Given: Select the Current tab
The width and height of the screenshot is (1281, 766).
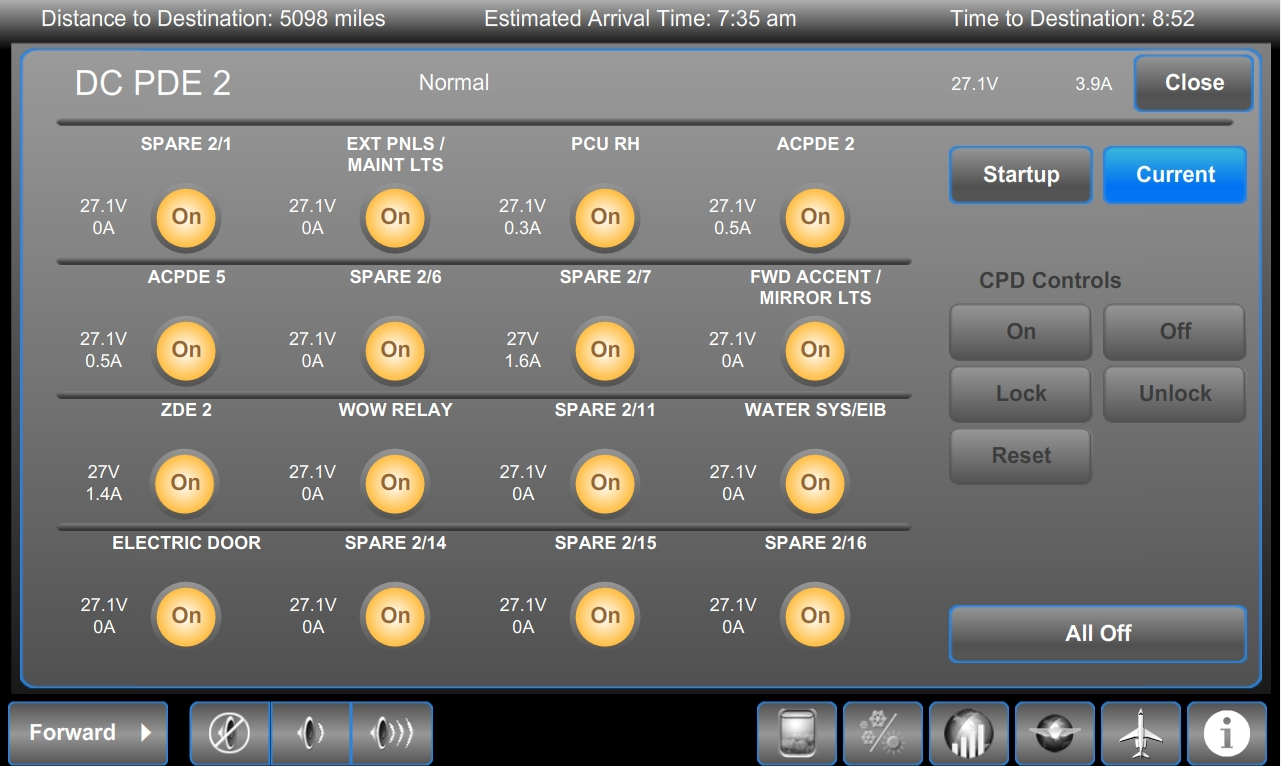Looking at the screenshot, I should click(x=1175, y=175).
